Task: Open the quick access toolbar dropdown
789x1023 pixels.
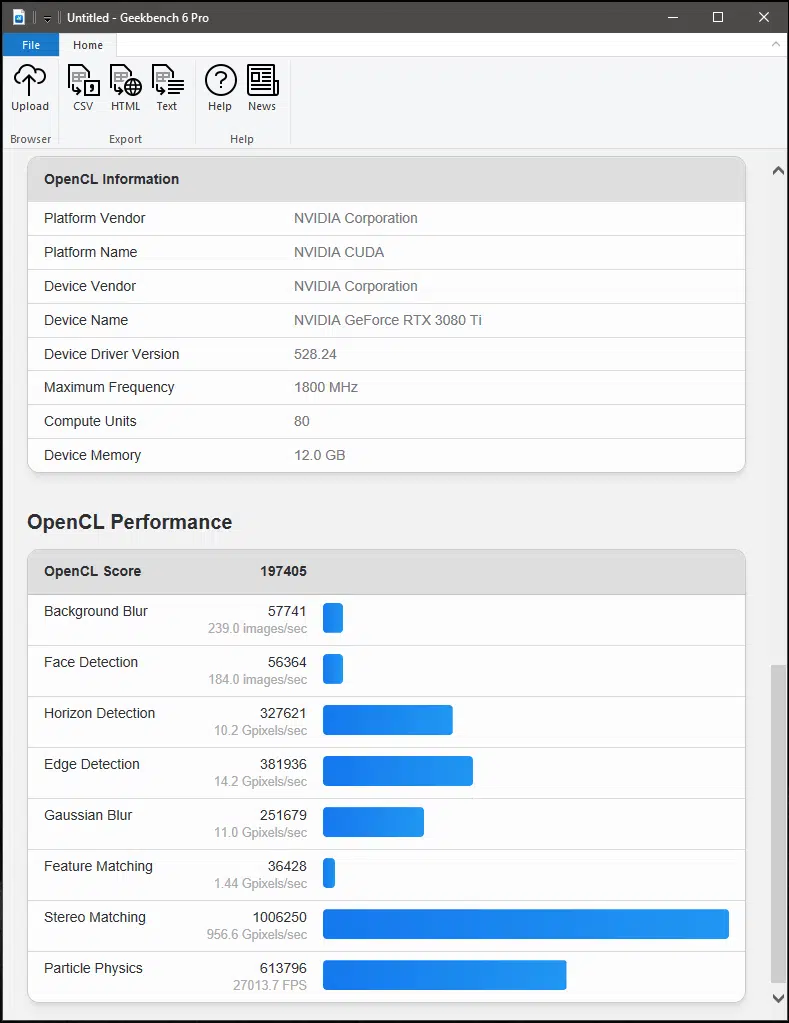Action: pos(47,18)
